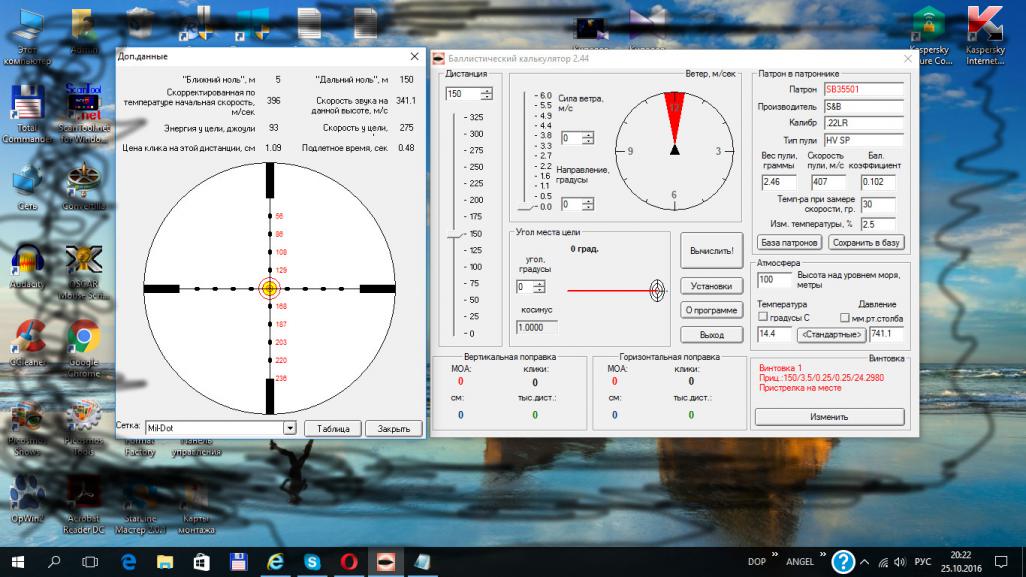
Task: Toggle the 'мм.рт.столба' pressure checkbox
Action: [845, 317]
